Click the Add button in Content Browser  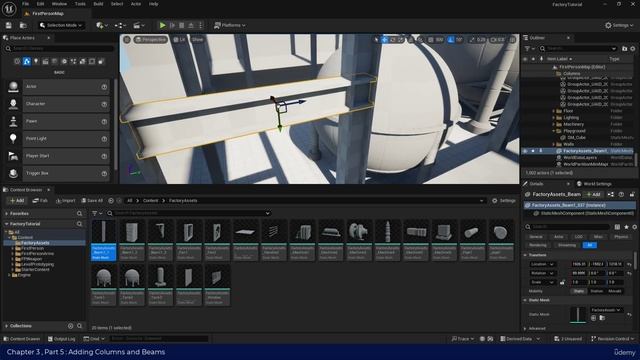[x=17, y=200]
